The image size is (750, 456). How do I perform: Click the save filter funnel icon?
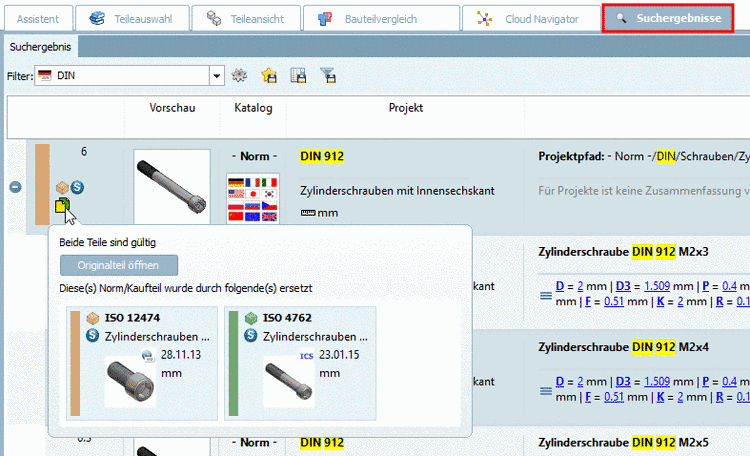pyautogui.click(x=328, y=75)
